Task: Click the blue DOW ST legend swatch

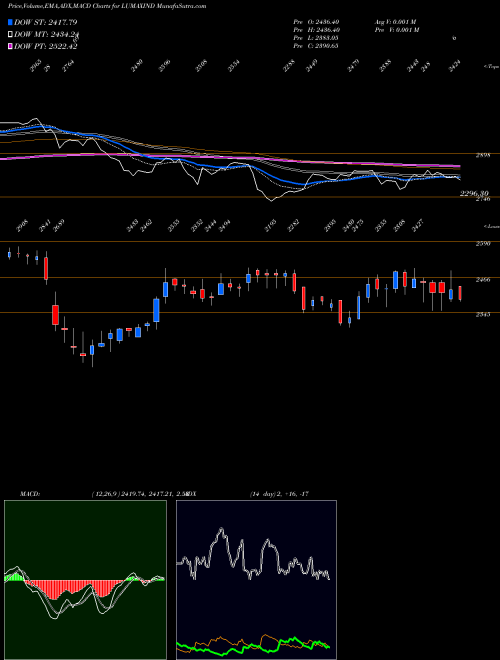Action: point(10,22)
